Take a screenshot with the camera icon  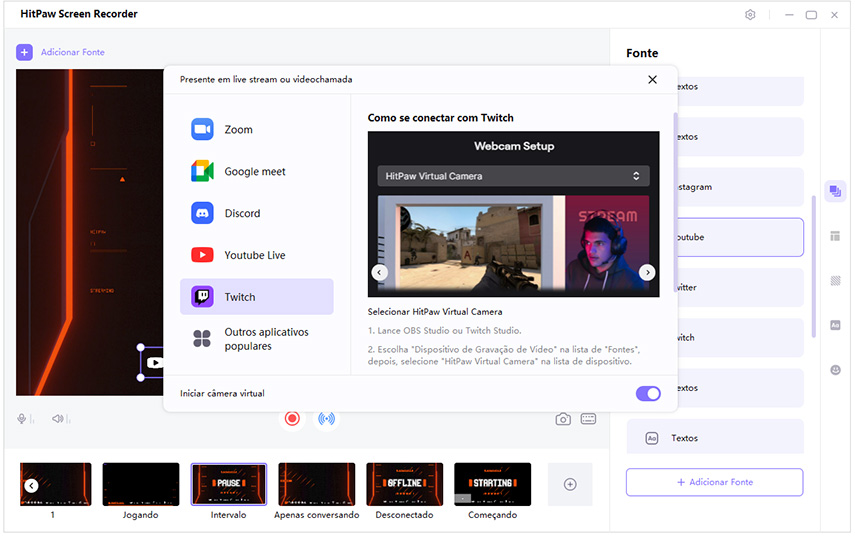coord(563,419)
